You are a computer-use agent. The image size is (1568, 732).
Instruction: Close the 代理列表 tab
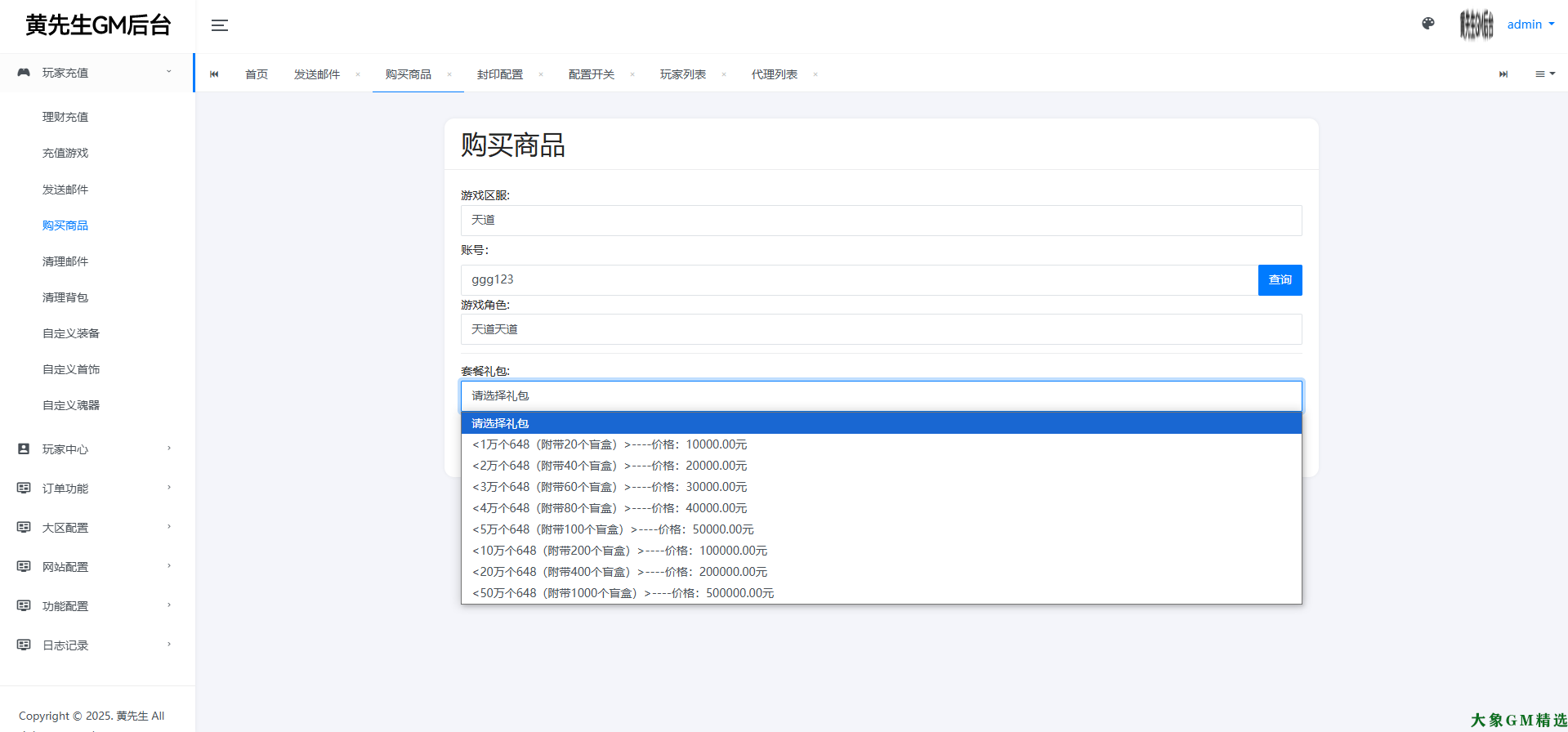click(x=815, y=74)
